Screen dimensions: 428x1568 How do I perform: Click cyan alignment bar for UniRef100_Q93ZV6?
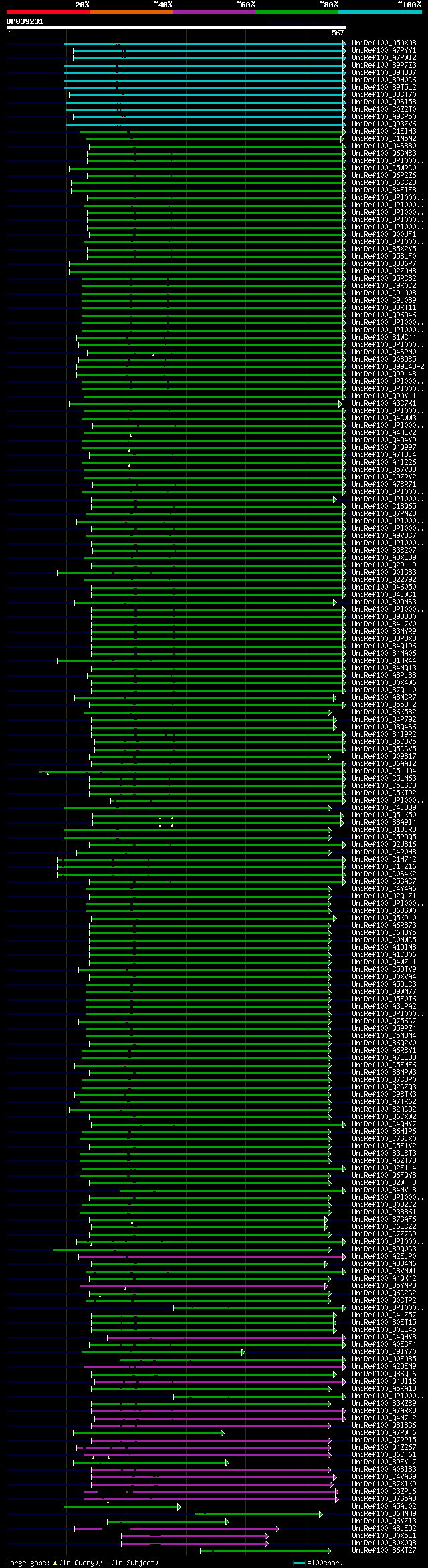click(206, 124)
